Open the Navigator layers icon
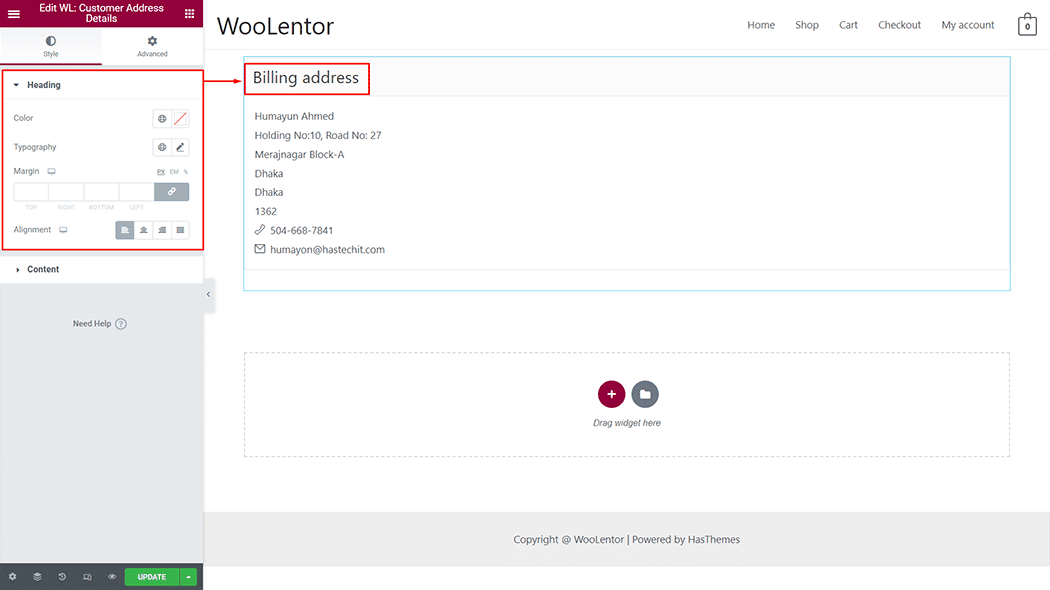1050x590 pixels. 37,577
